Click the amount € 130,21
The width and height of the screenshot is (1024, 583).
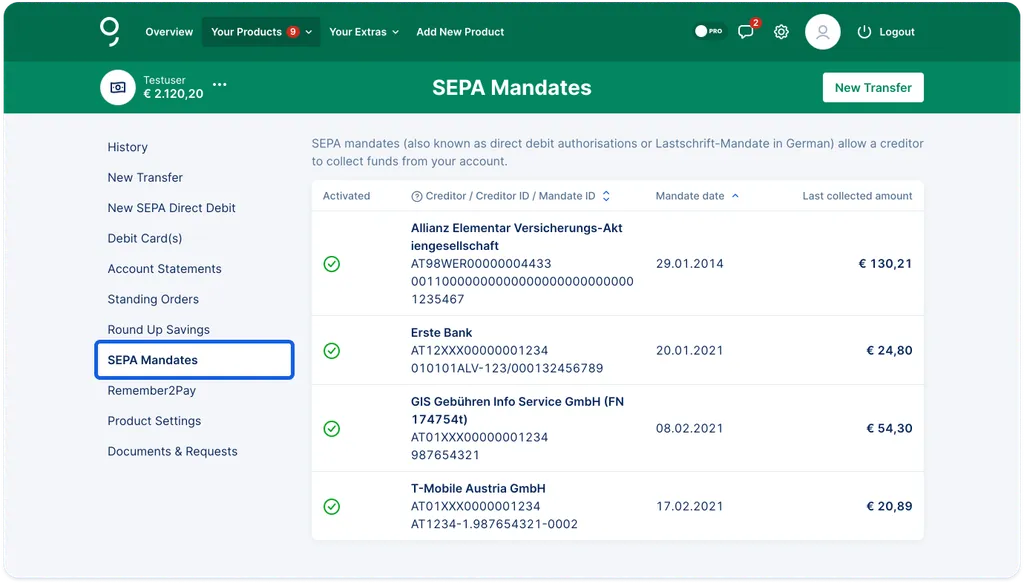pyautogui.click(x=885, y=264)
